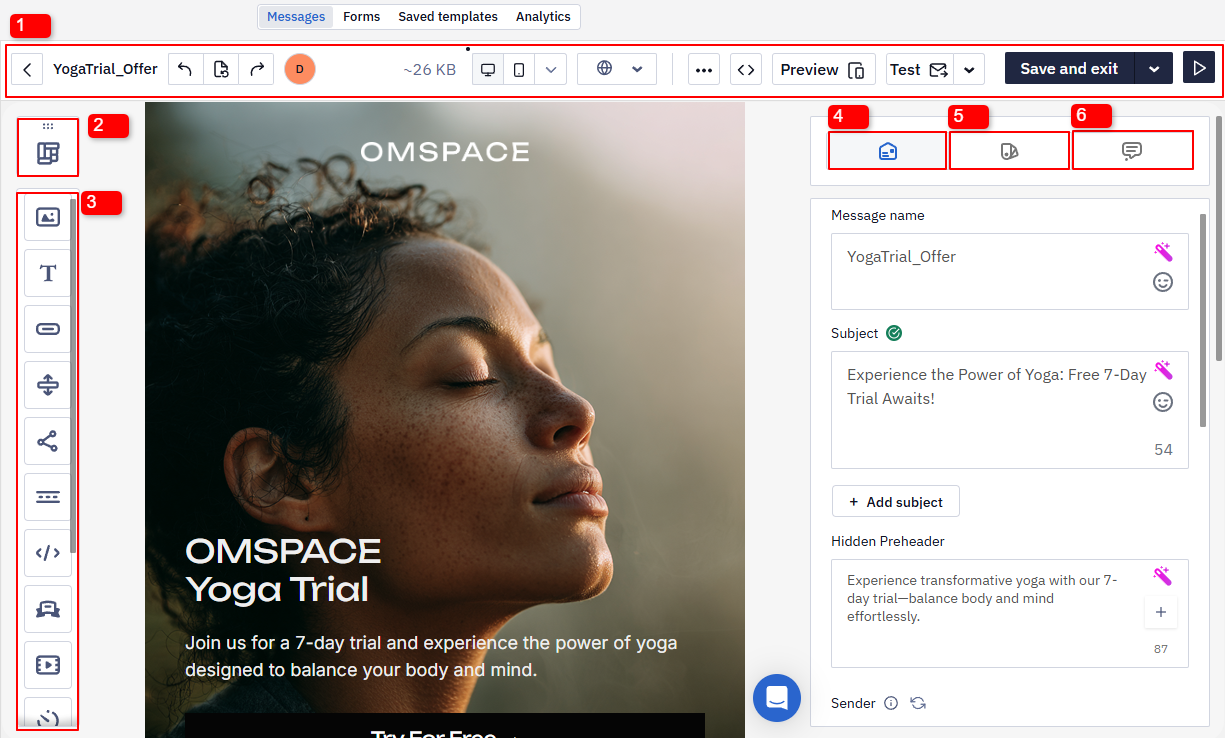
Task: Click the blocks sidebar vertical scrollbar
Action: pos(74,375)
